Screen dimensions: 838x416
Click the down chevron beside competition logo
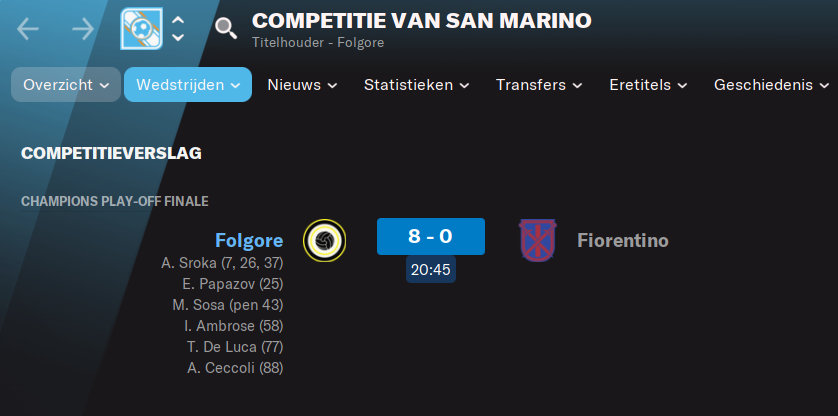pyautogui.click(x=178, y=37)
